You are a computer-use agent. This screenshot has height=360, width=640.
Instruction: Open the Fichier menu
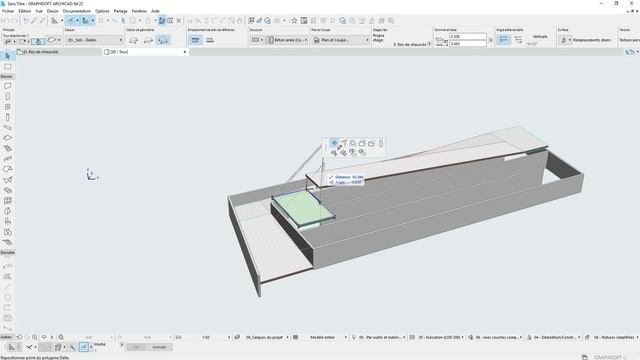pos(8,11)
